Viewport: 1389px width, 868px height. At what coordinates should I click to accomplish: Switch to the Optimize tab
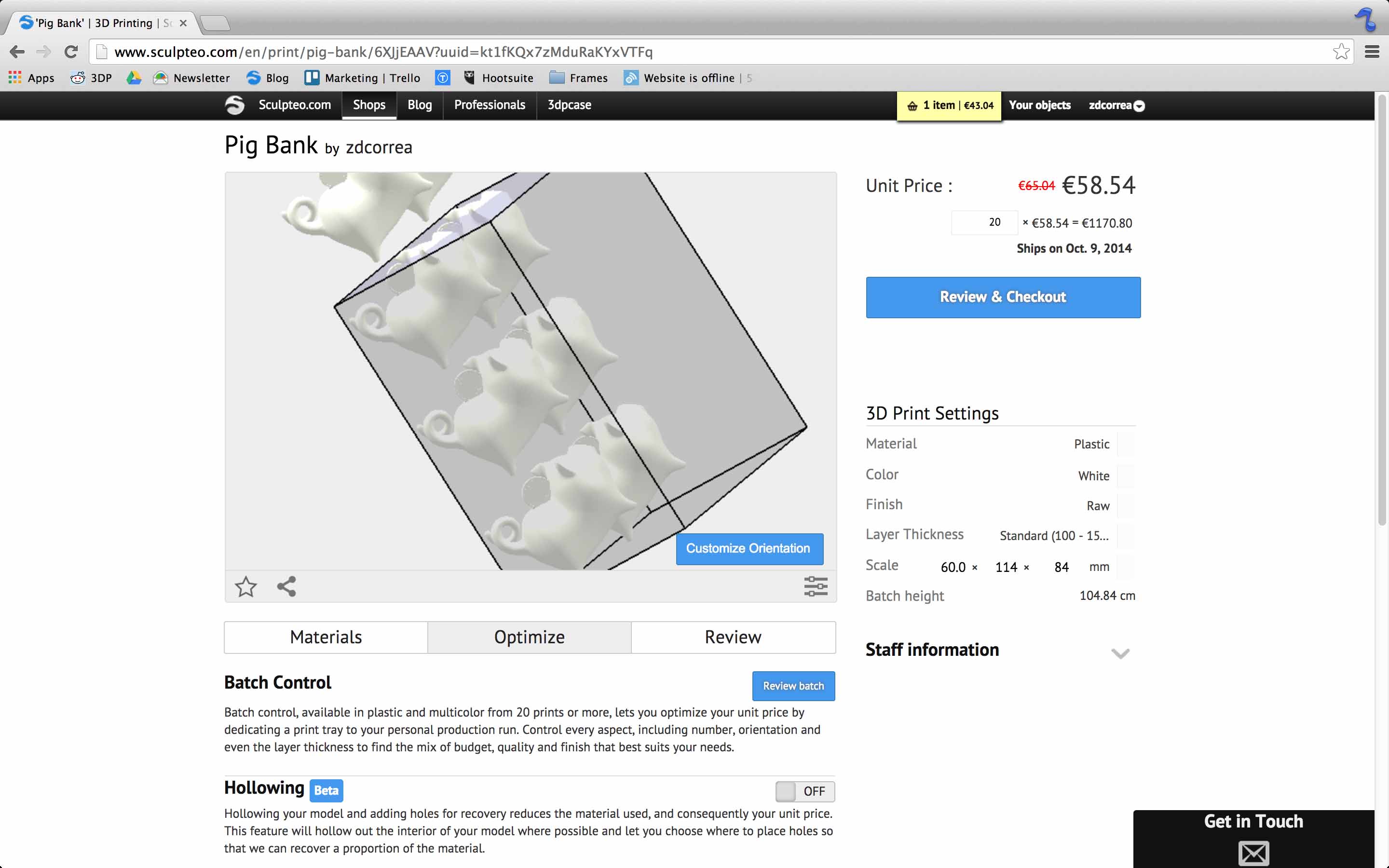(529, 636)
